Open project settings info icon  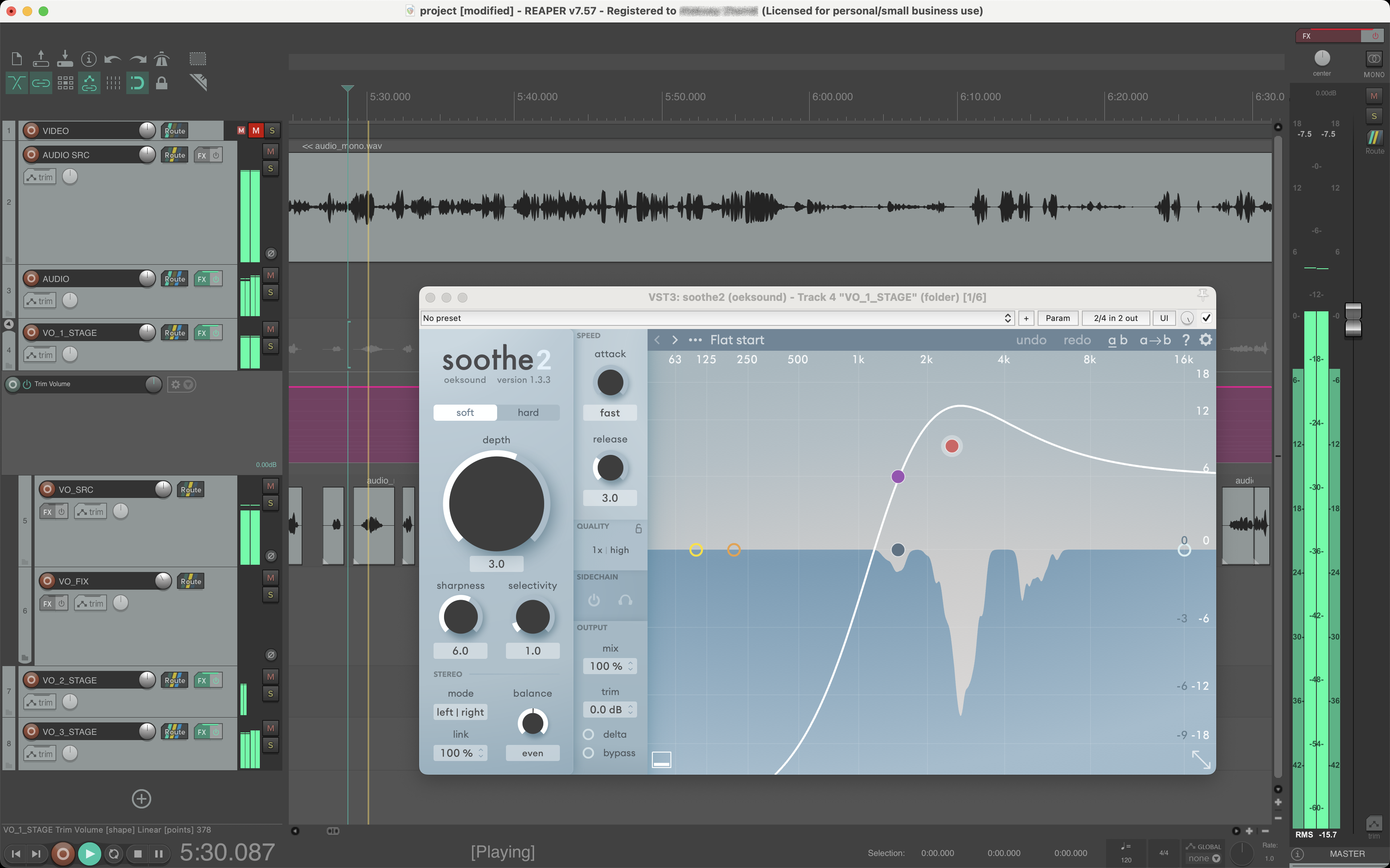(x=88, y=59)
